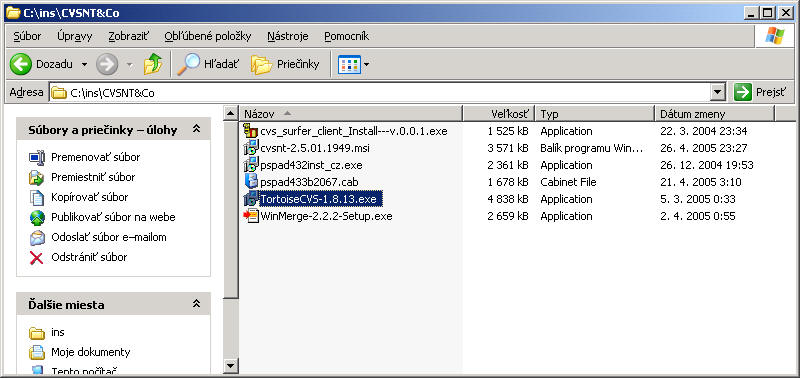The height and width of the screenshot is (378, 800).
Task: Click the folder icon in the address bar
Action: [x=59, y=93]
